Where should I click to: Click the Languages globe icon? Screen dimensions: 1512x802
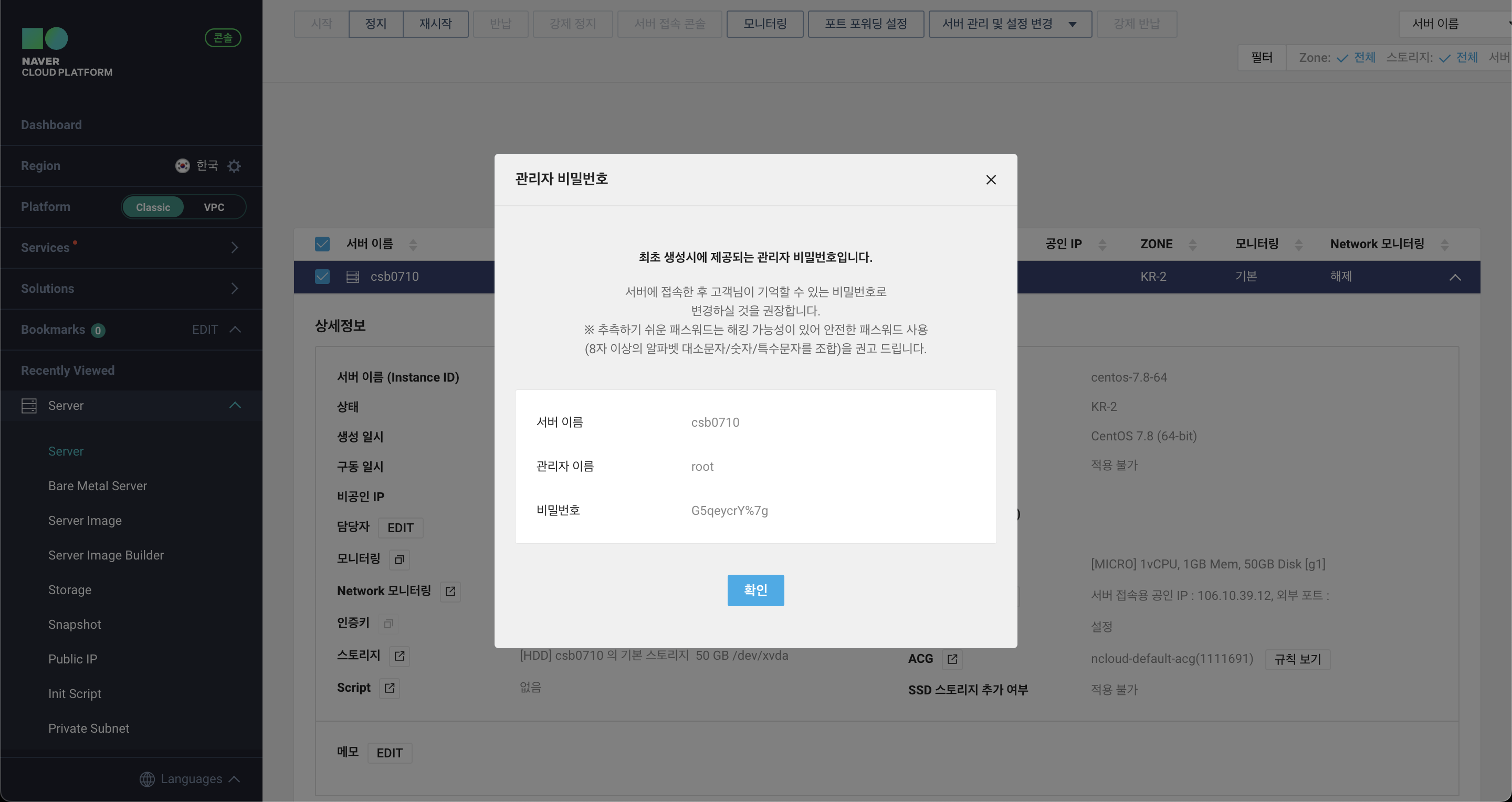(147, 779)
